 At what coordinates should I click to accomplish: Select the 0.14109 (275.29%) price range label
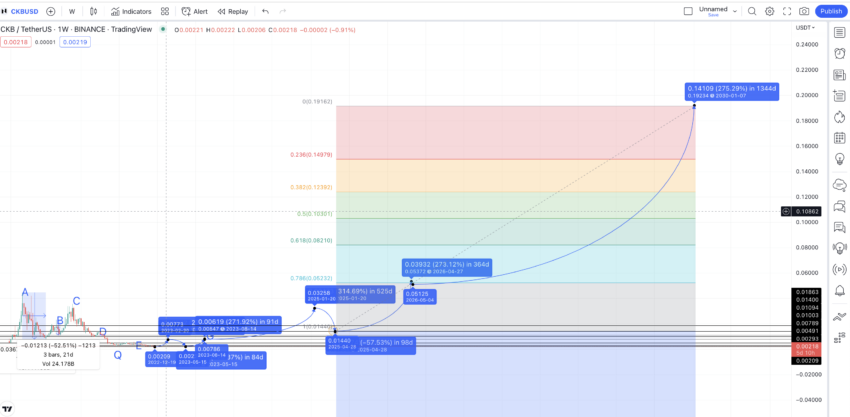click(732, 91)
